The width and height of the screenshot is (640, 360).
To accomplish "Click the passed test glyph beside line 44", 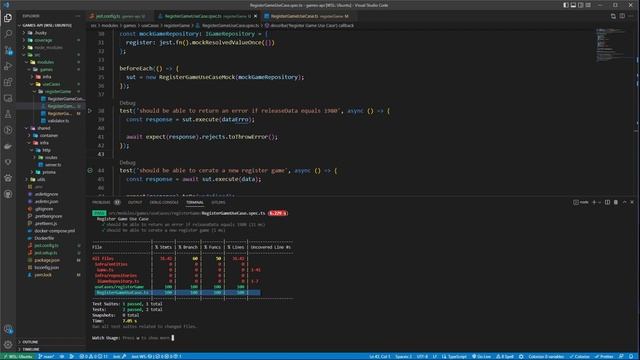I will (x=90, y=171).
